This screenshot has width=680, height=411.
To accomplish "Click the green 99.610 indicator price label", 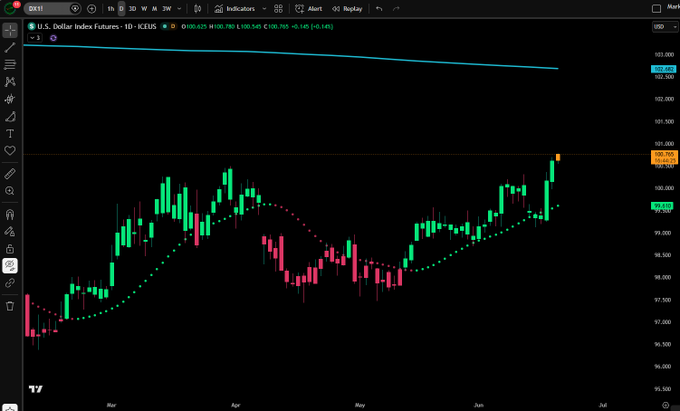I will (662, 206).
